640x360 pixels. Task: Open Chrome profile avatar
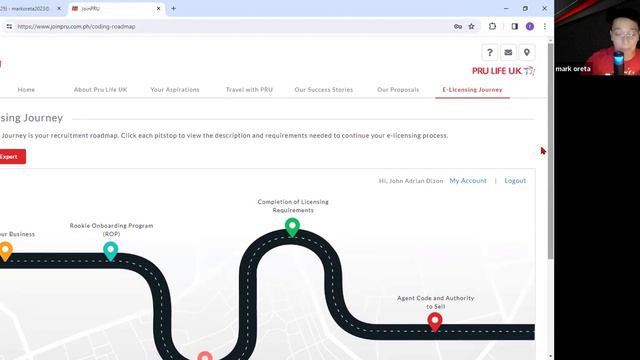pyautogui.click(x=530, y=27)
